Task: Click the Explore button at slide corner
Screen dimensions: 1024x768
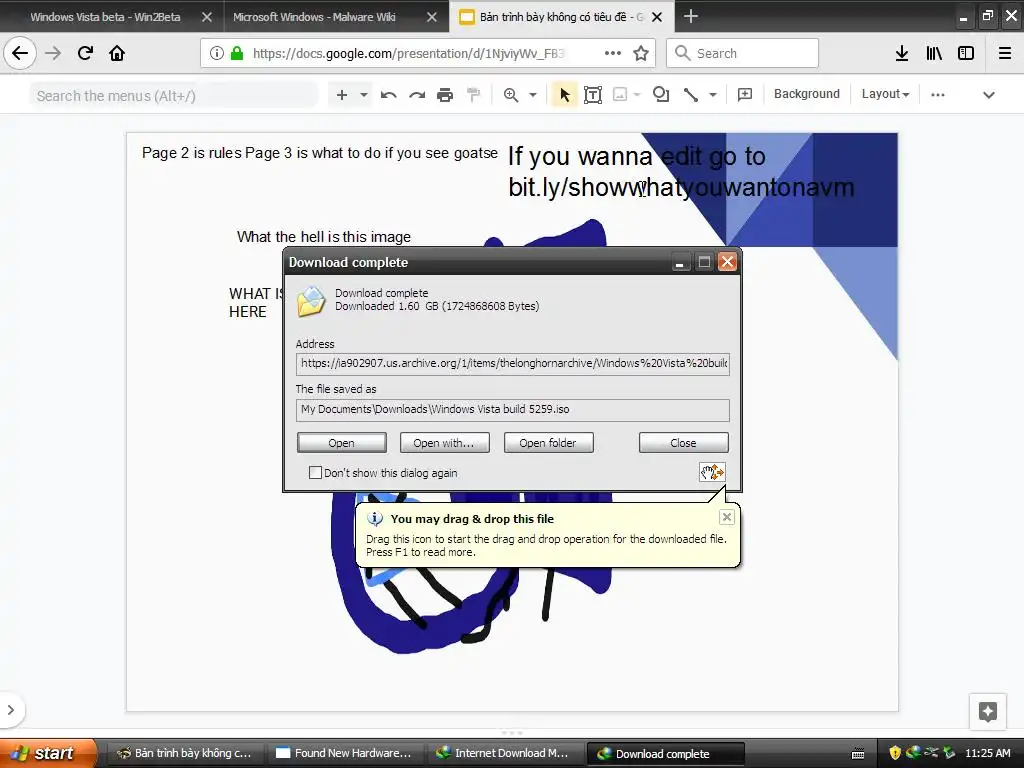Action: (987, 711)
